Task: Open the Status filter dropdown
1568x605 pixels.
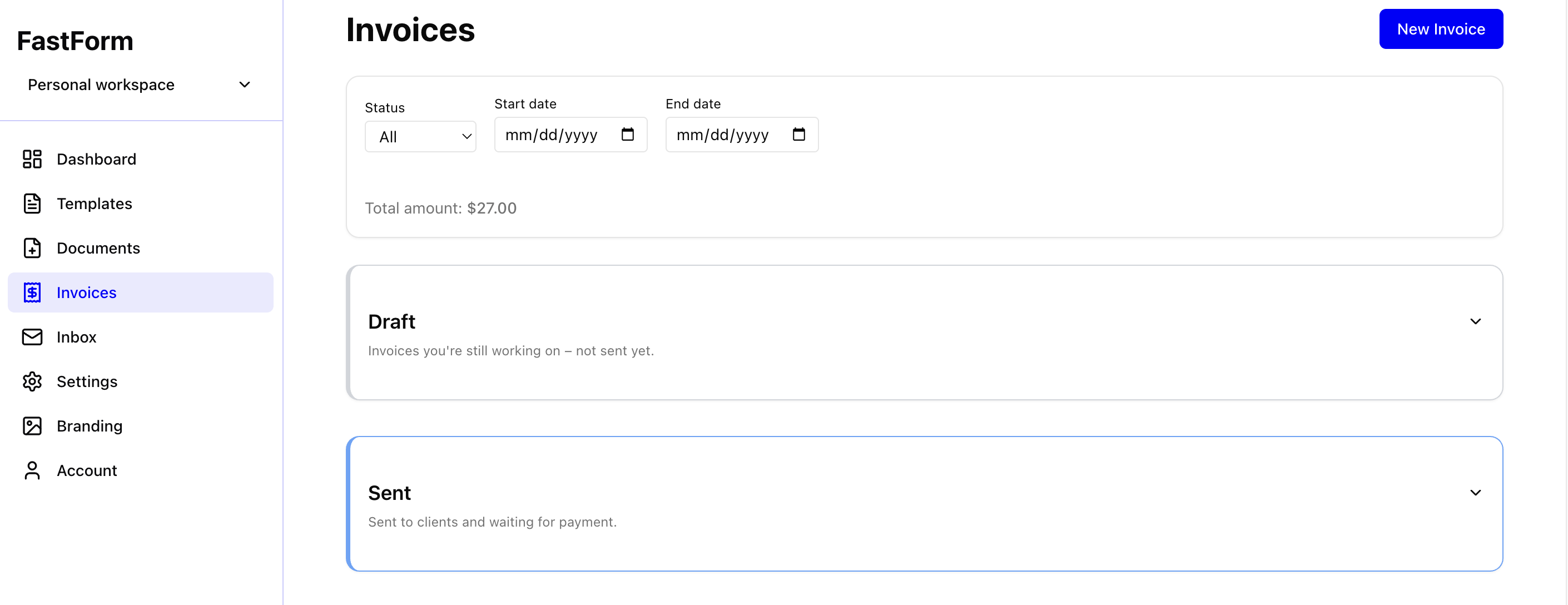Action: coord(420,136)
